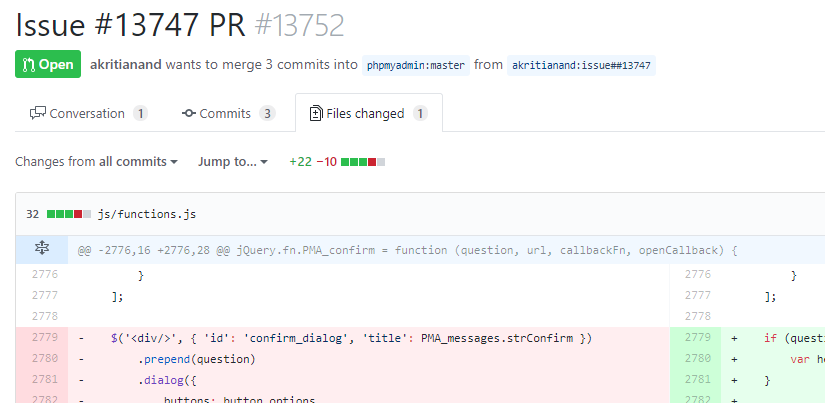
Task: Click the expand diff snowflake icon
Action: point(42,250)
